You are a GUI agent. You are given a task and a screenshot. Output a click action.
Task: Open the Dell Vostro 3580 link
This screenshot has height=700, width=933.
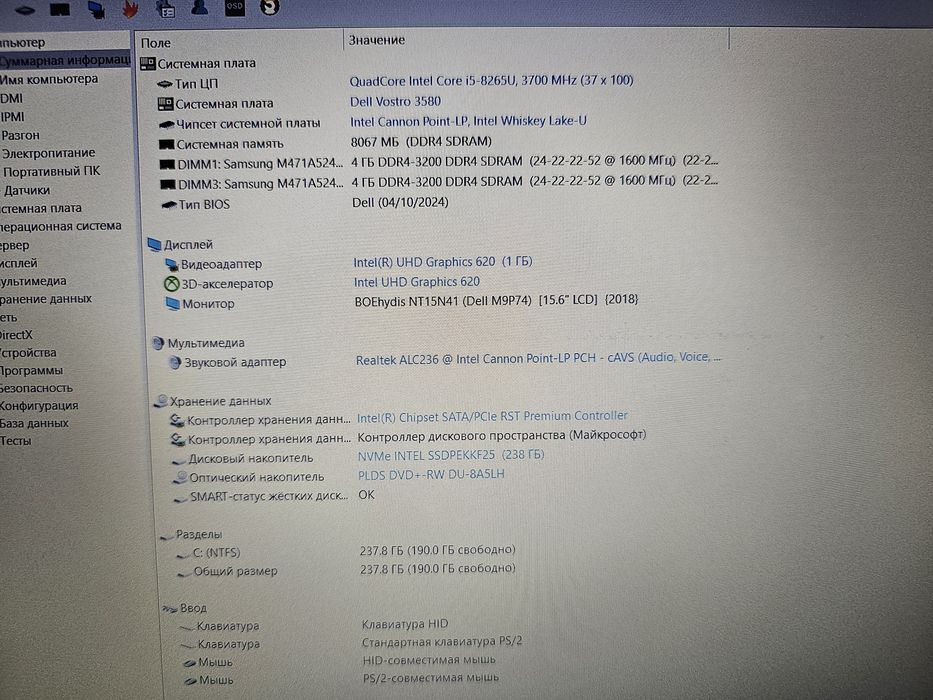coord(395,101)
